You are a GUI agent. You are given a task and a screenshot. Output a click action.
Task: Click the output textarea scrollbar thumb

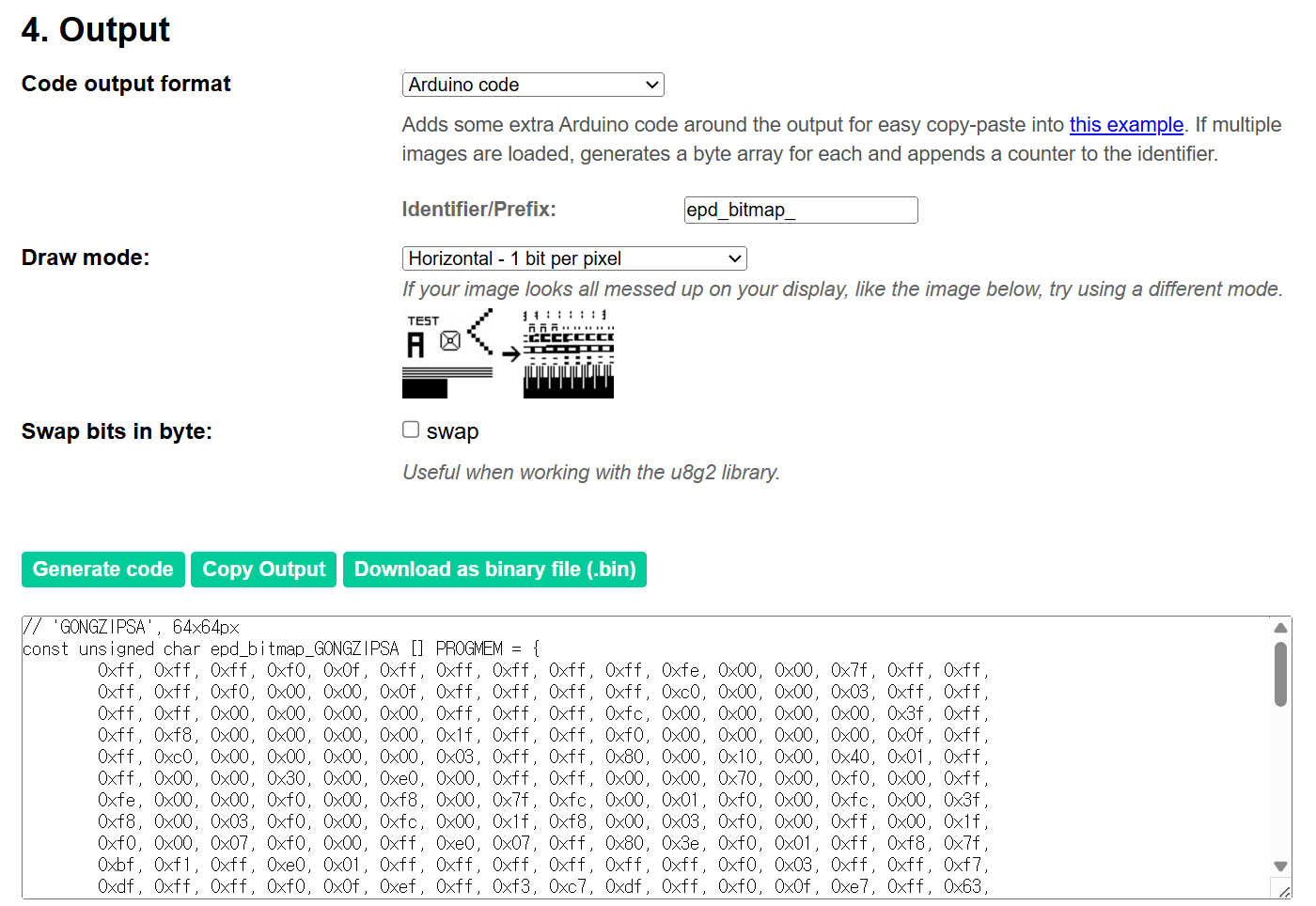1280,673
